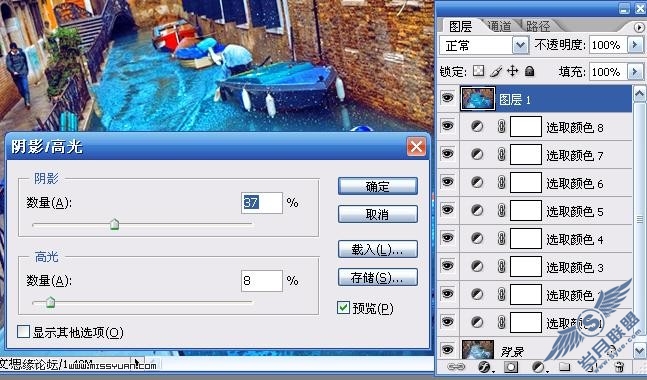Toggle visibility of 选取颜色 7 layer
The height and width of the screenshot is (380, 647).
[x=447, y=153]
